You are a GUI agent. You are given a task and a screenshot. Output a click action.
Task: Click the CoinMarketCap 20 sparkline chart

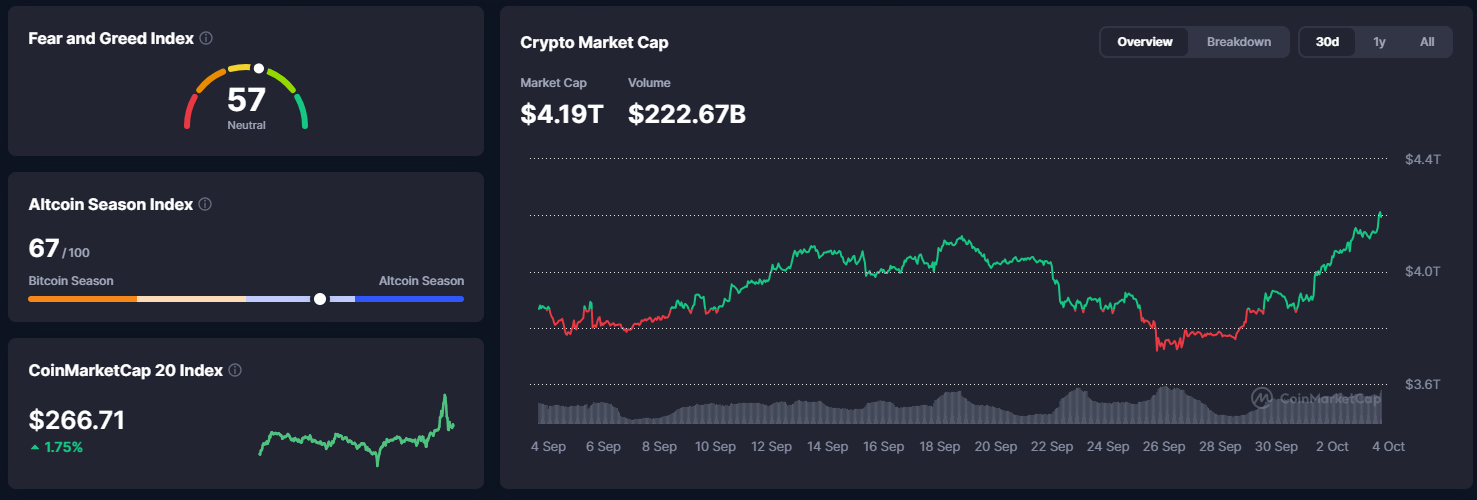[357, 434]
